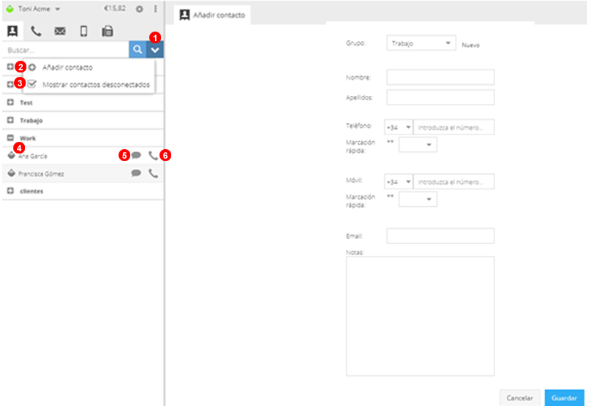Collapse the Work contact group
Viewport: 600px width, 408px height.
pyautogui.click(x=10, y=138)
